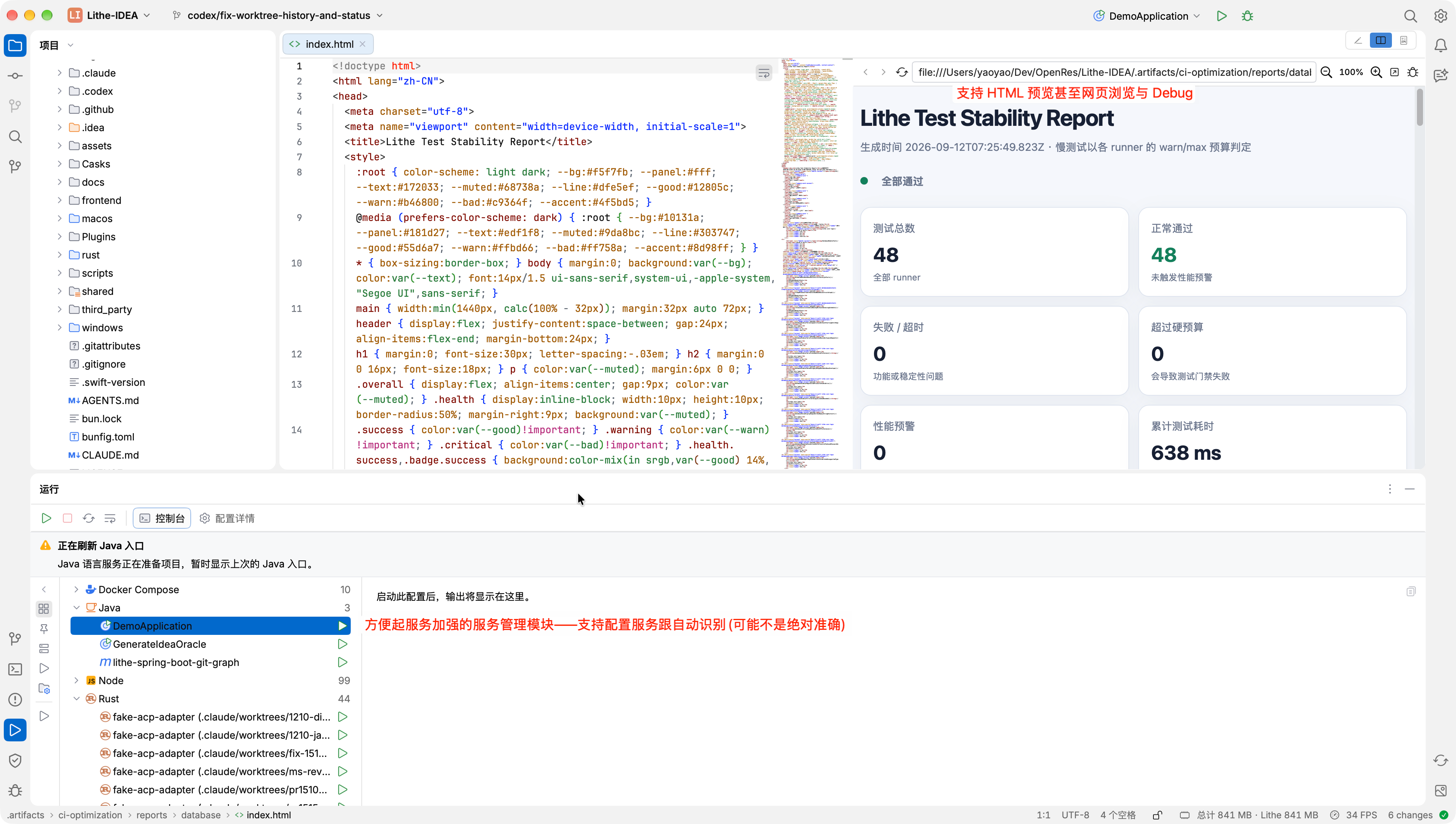Open global search magnifier in title bar
Image resolution: width=1456 pixels, height=824 pixels.
tap(1410, 16)
